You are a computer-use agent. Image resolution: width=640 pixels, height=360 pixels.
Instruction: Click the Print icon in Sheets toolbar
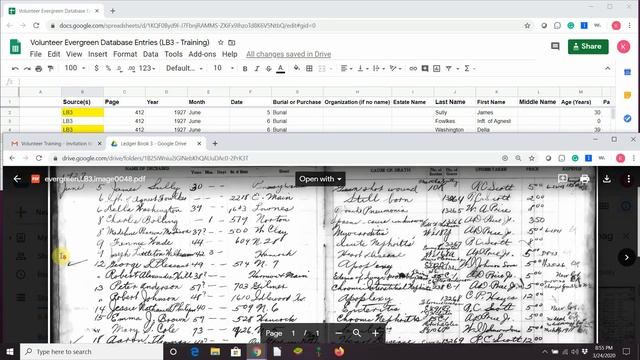coord(39,69)
